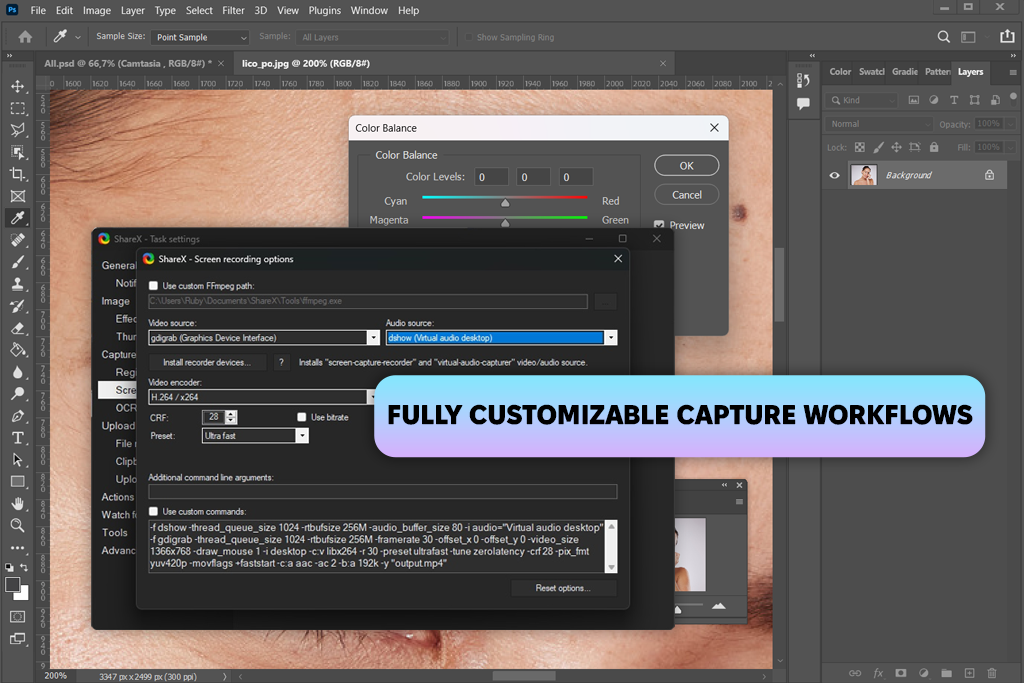Open the Sample Size dropdown
The image size is (1024, 683).
(200, 37)
